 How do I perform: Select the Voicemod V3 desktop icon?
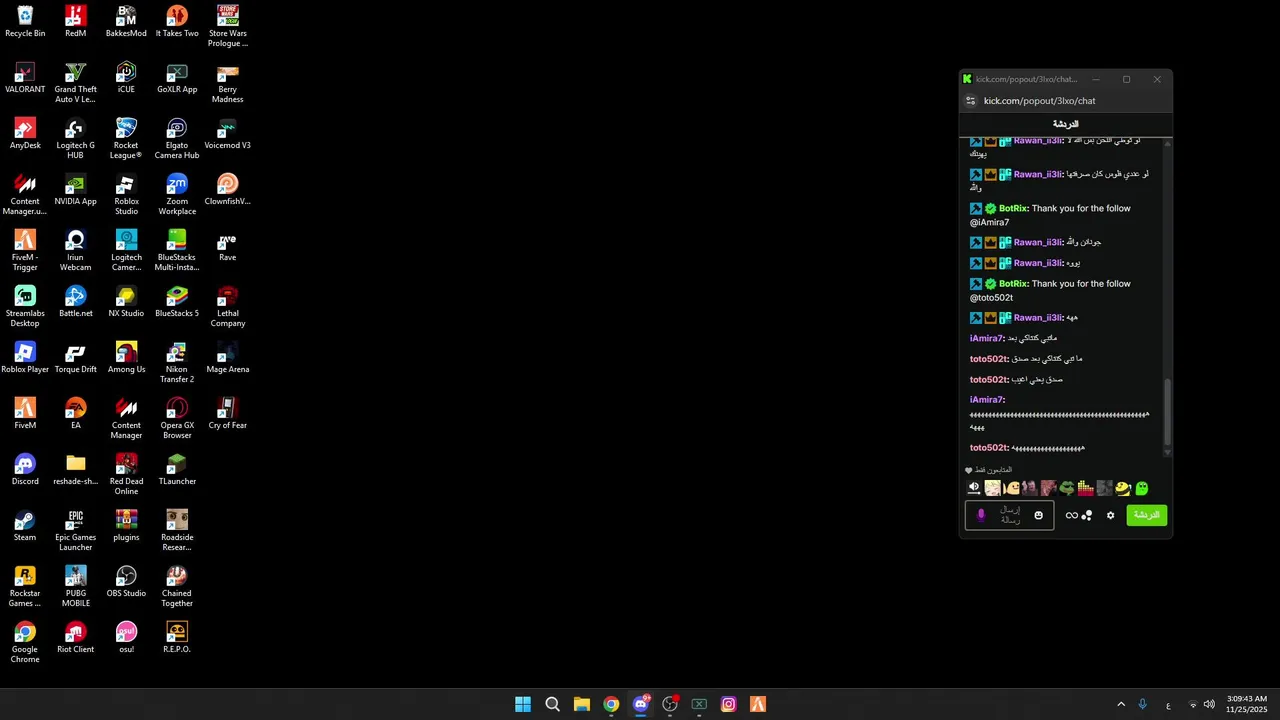(x=228, y=134)
